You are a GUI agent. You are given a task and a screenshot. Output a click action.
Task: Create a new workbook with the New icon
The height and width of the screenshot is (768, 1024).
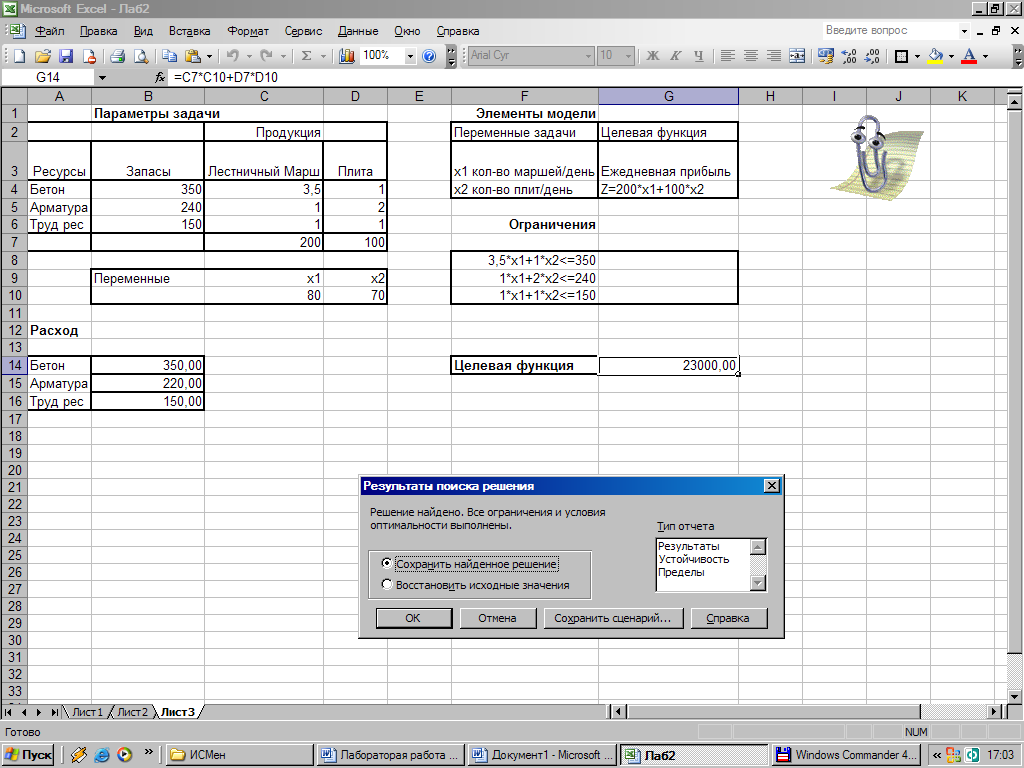[x=19, y=56]
